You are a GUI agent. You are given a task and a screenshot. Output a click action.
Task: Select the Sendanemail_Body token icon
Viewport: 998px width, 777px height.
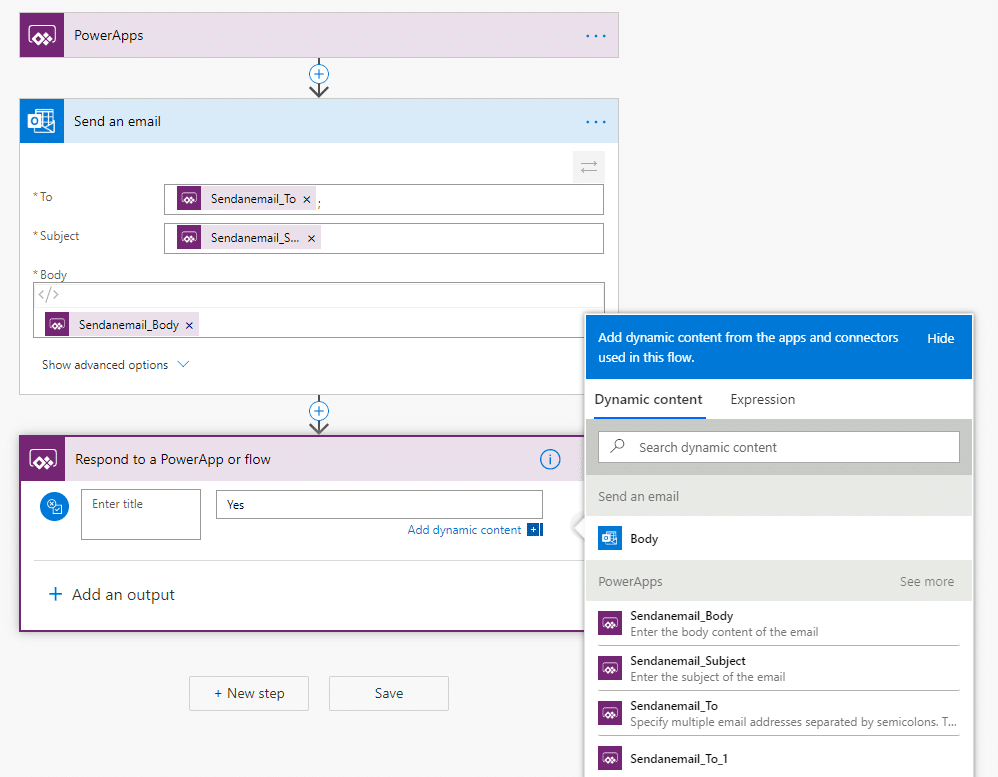(57, 325)
